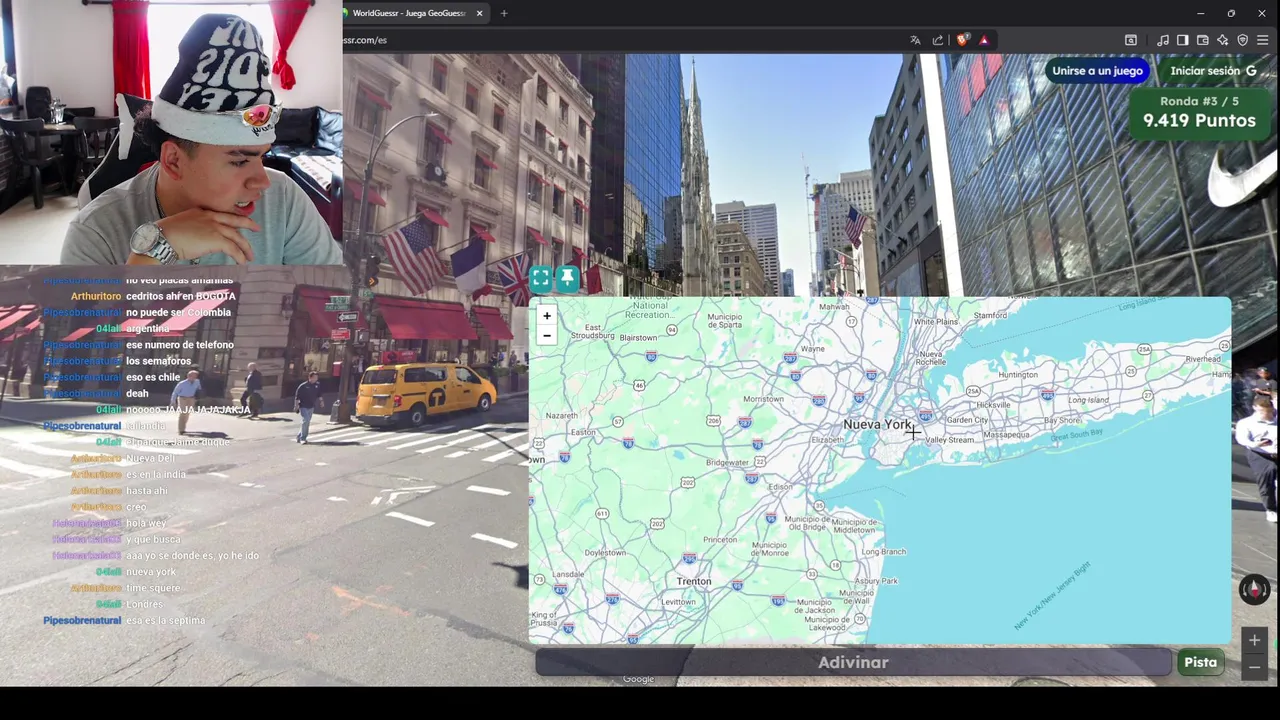Click Morristown on the map
Viewport: 1280px width, 720px height.
coord(764,399)
